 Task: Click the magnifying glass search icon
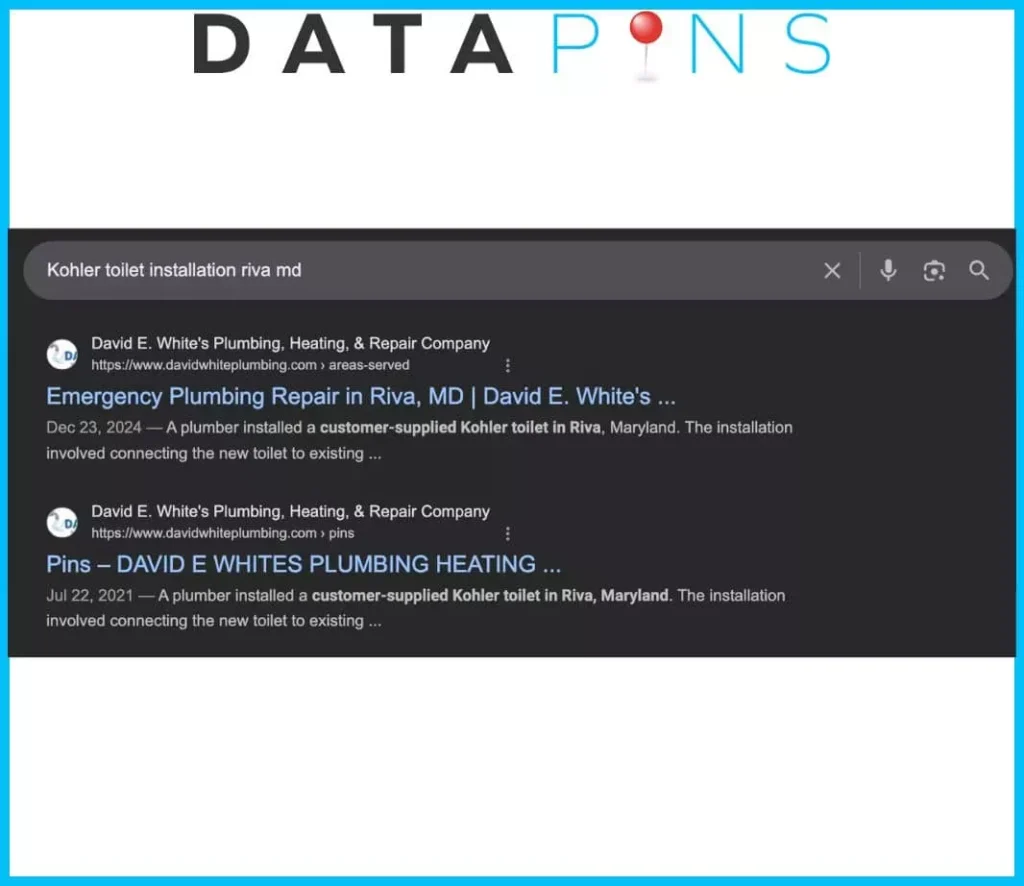[979, 271]
